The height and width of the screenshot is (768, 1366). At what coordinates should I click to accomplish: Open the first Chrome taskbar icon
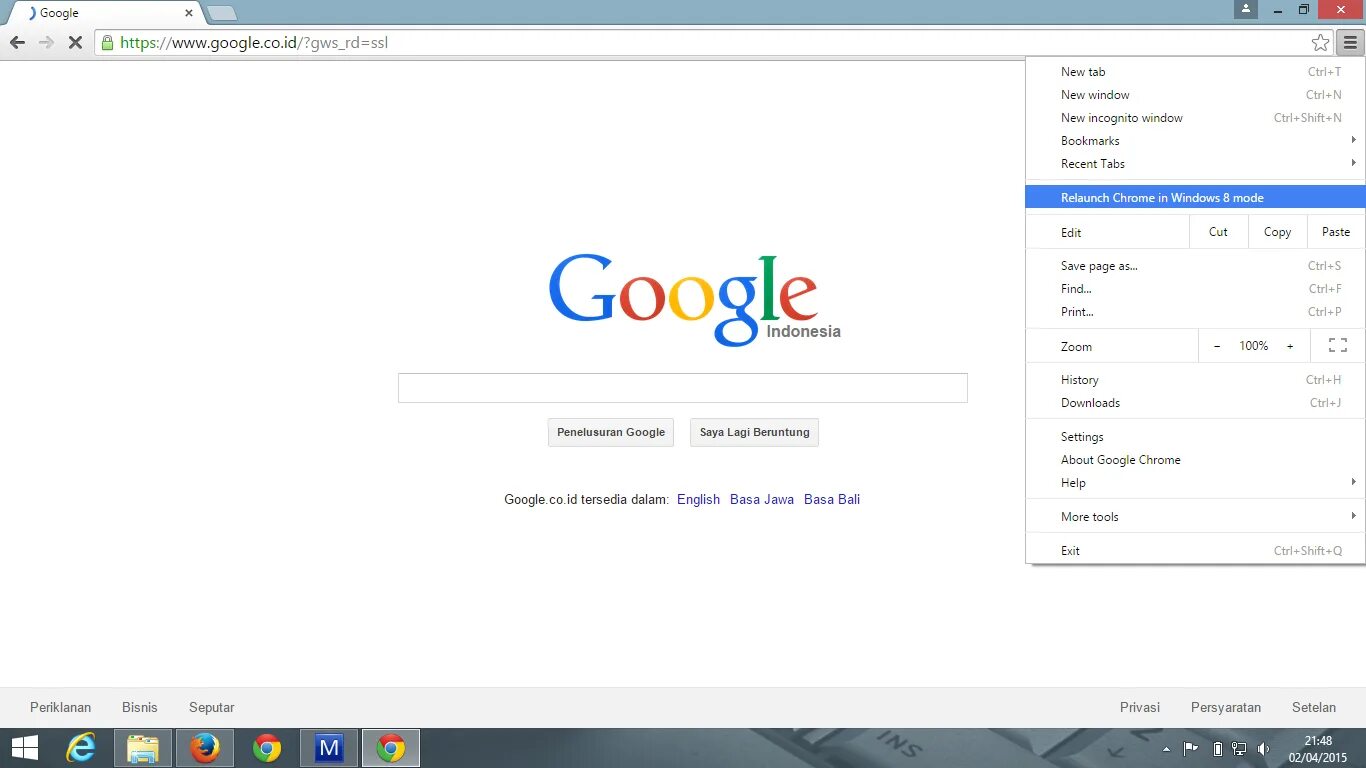tap(267, 748)
